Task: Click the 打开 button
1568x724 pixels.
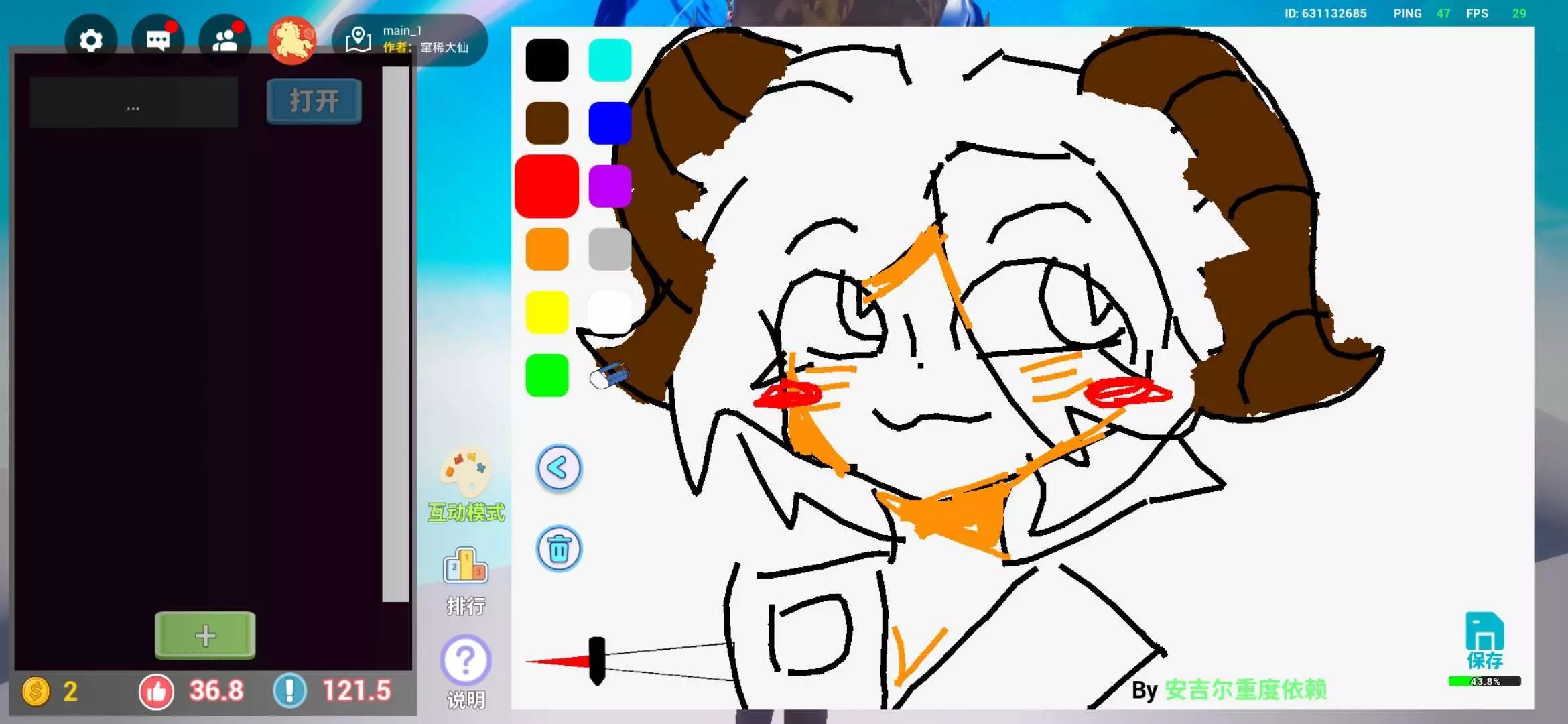Action: (x=314, y=101)
